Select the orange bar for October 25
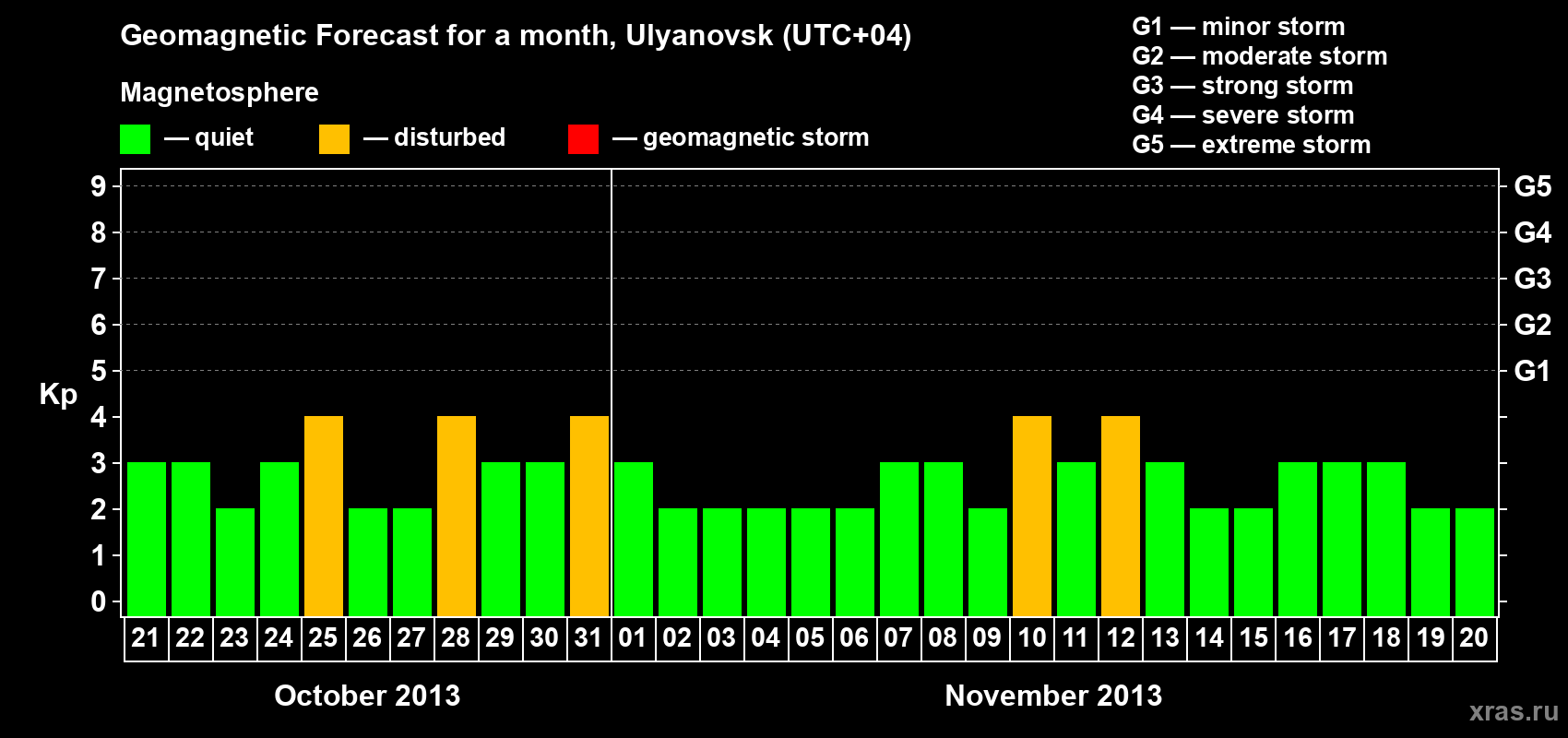 [x=324, y=517]
